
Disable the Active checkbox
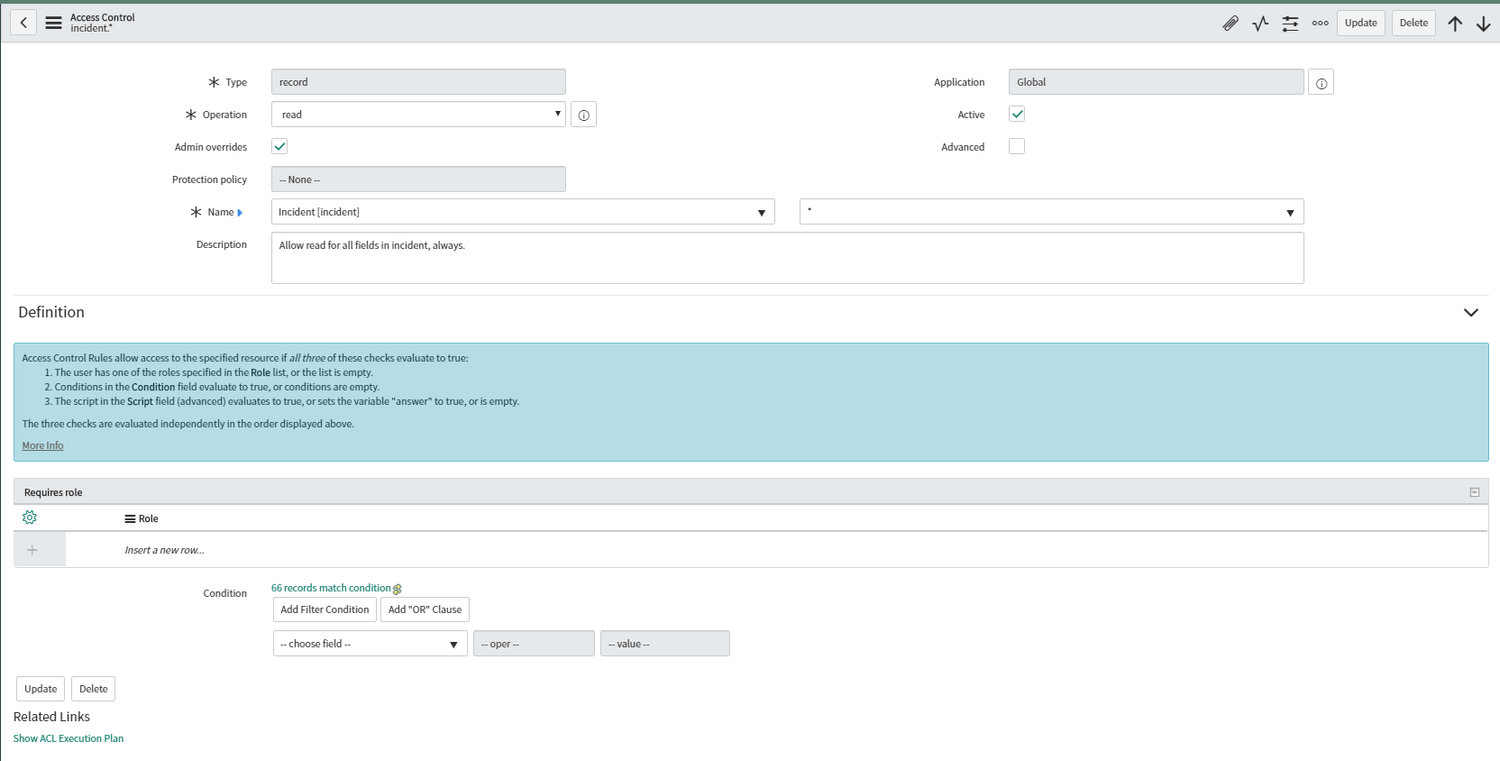coord(1016,114)
